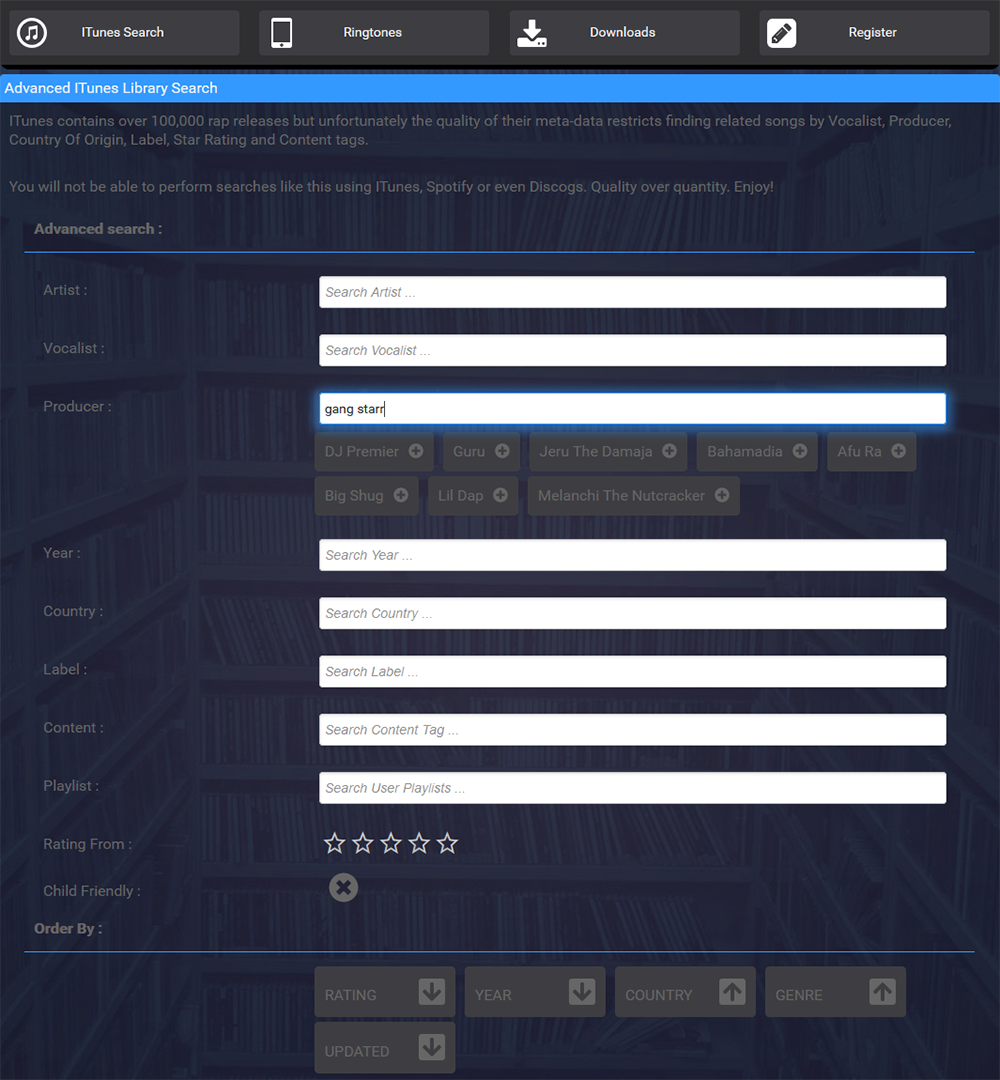This screenshot has width=1000, height=1080.
Task: Toggle UPDATED sort direction arrow
Action: click(432, 1048)
